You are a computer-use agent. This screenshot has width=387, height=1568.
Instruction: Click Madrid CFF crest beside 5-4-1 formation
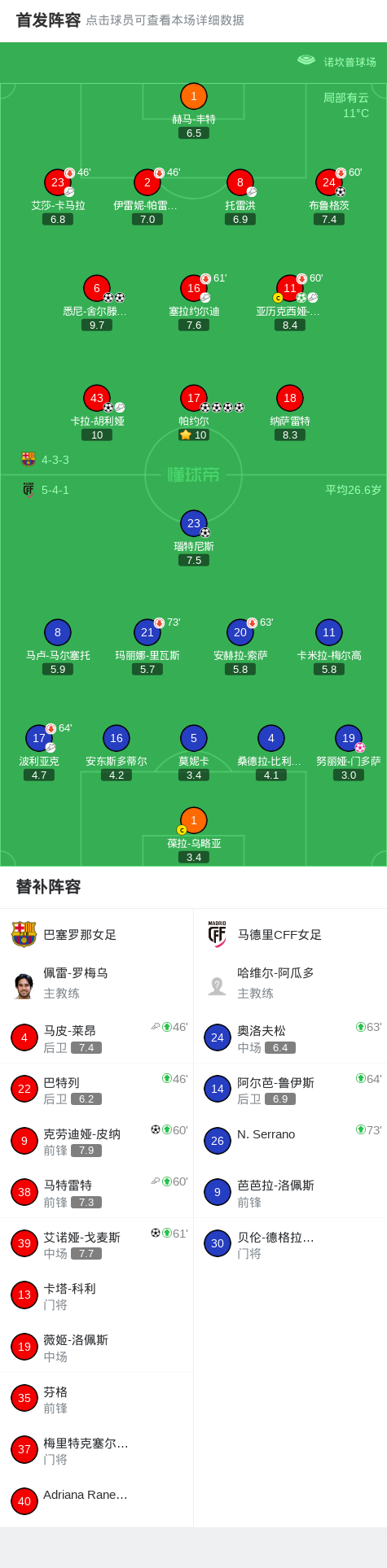tap(29, 489)
